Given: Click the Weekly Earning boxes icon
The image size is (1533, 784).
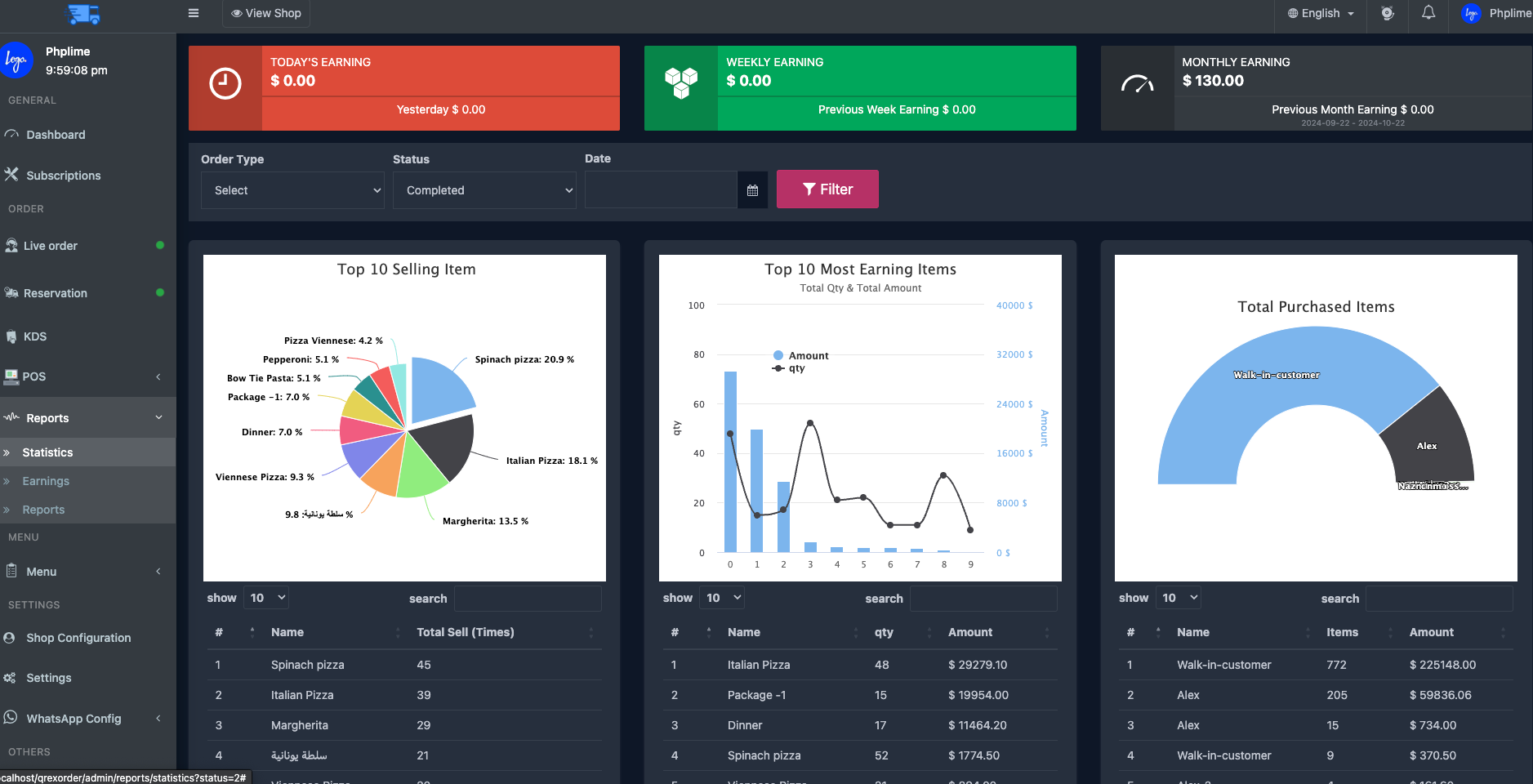Looking at the screenshot, I should point(681,84).
